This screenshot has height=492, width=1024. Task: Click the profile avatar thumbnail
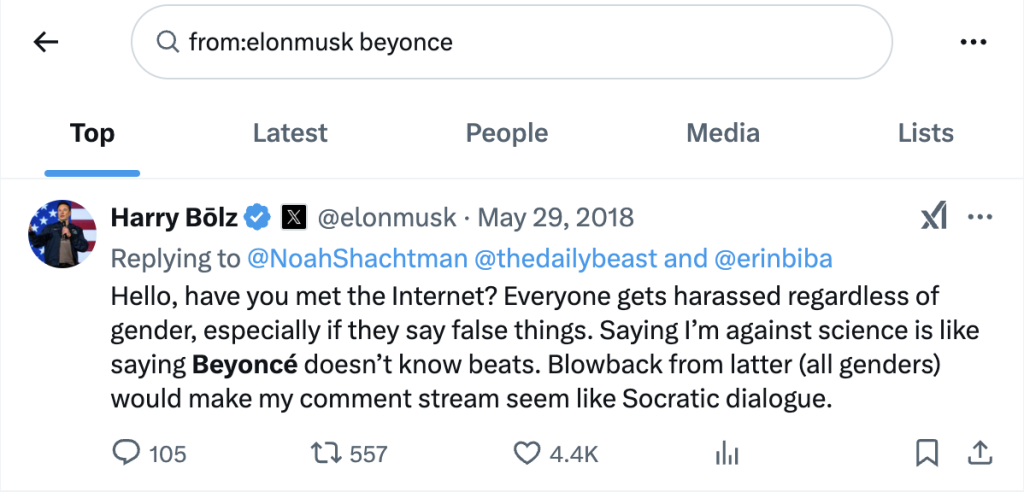[x=62, y=233]
